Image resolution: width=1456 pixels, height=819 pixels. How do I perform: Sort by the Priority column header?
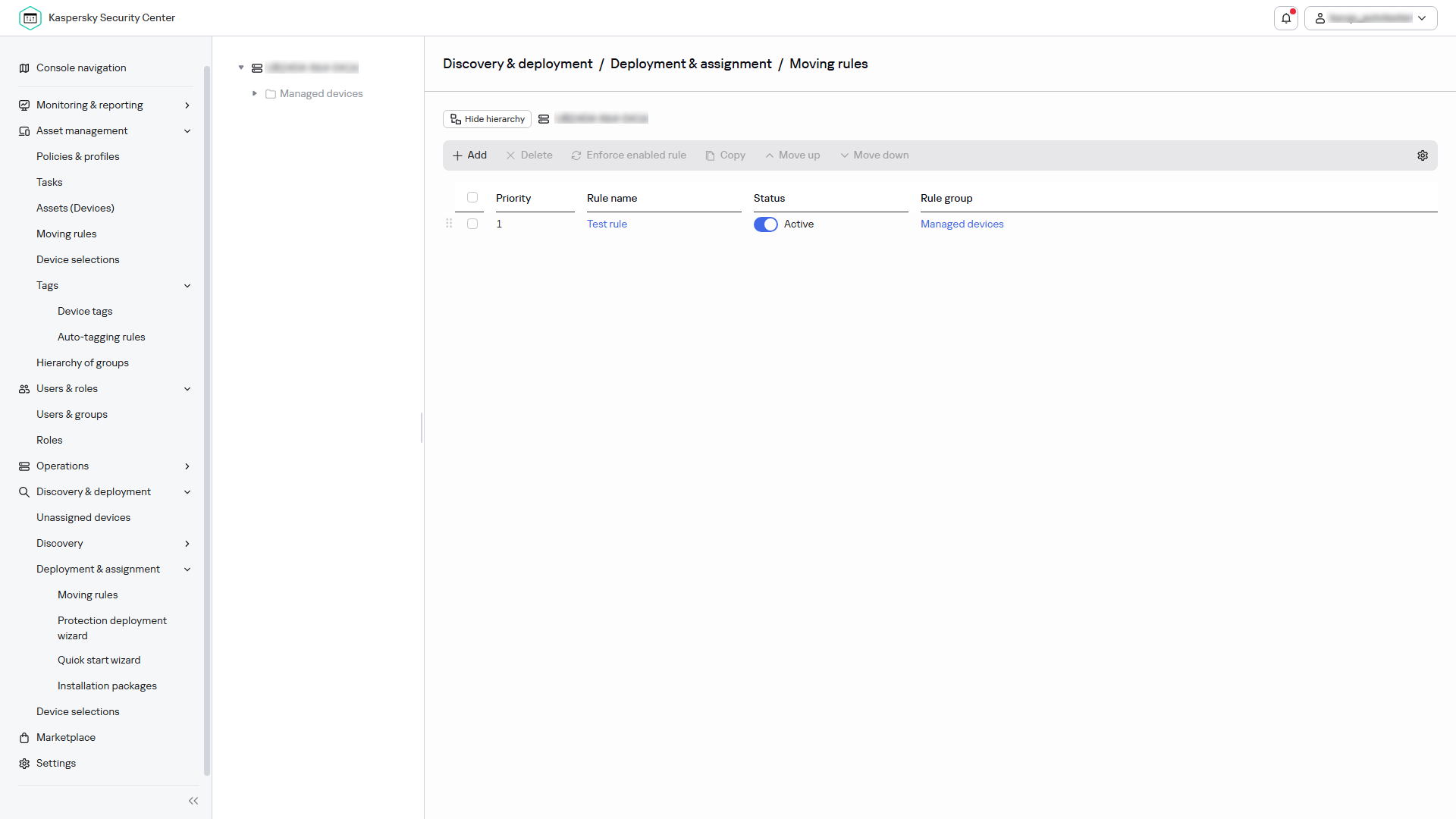tap(513, 198)
